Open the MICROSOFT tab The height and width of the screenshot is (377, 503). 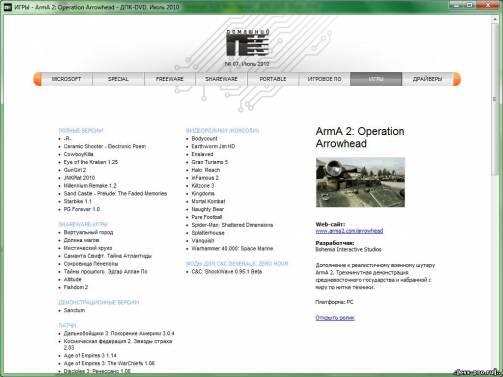point(66,79)
